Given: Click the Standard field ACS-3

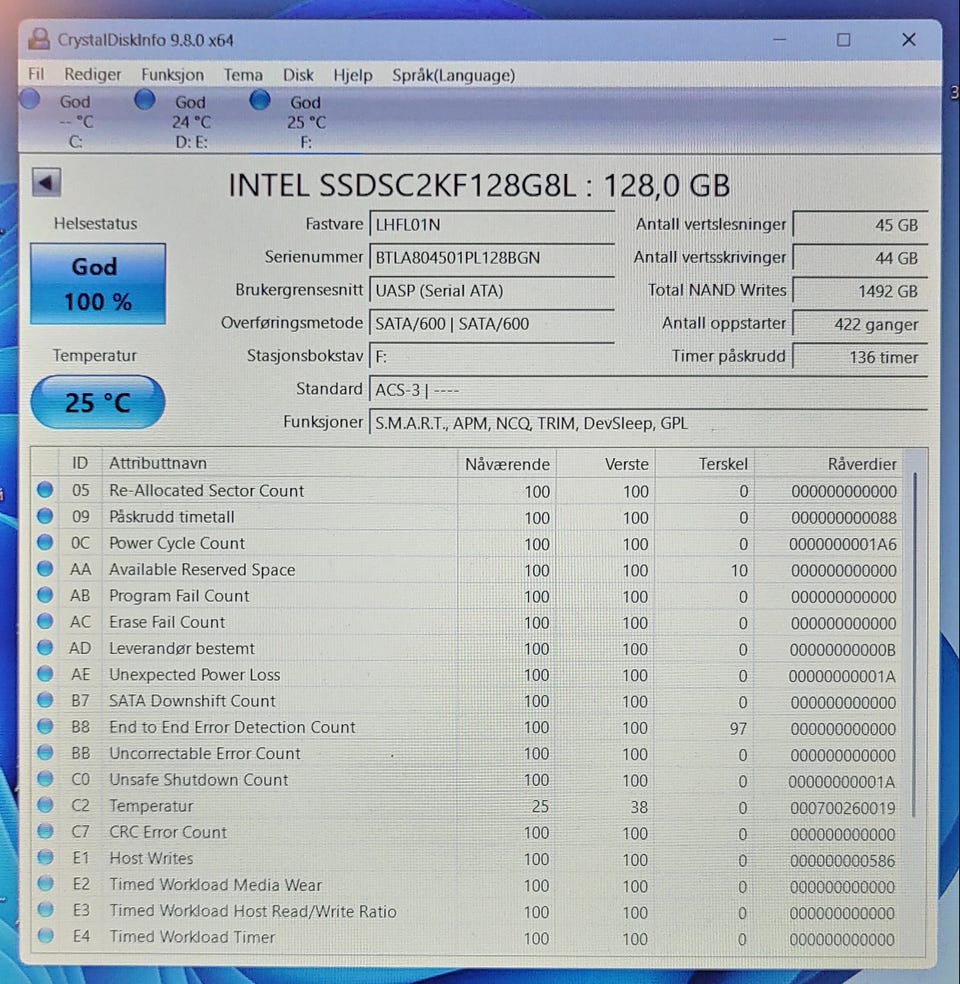Looking at the screenshot, I should tap(649, 390).
